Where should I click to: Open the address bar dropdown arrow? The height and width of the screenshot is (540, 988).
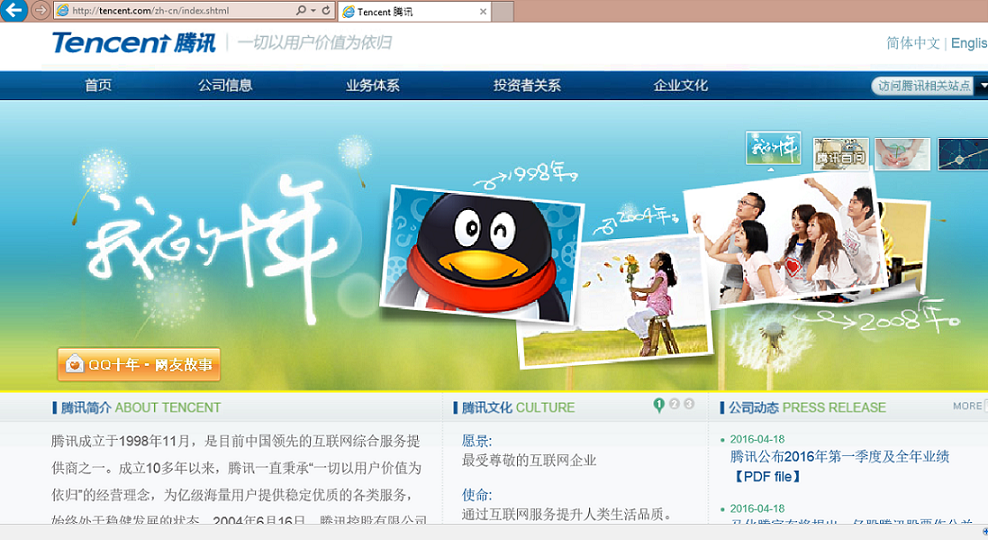click(313, 10)
